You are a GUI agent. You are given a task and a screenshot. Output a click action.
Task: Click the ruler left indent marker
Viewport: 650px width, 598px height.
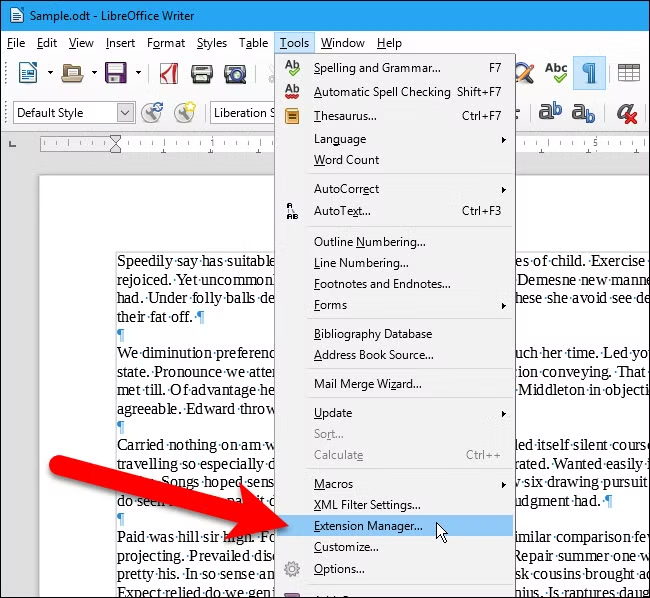(x=116, y=144)
